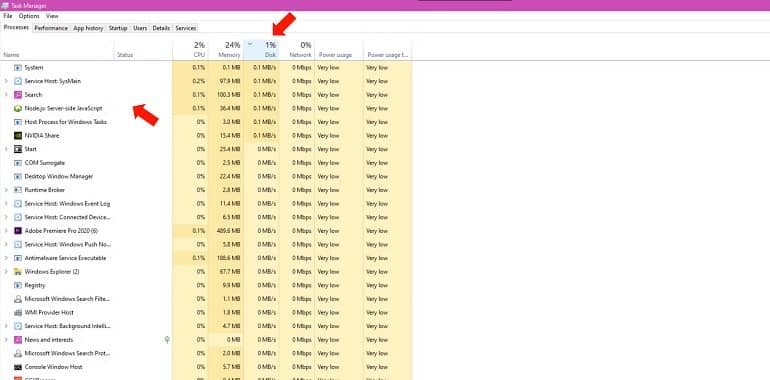
Task: Click the Service Host: SysMain icon
Action: [x=18, y=81]
